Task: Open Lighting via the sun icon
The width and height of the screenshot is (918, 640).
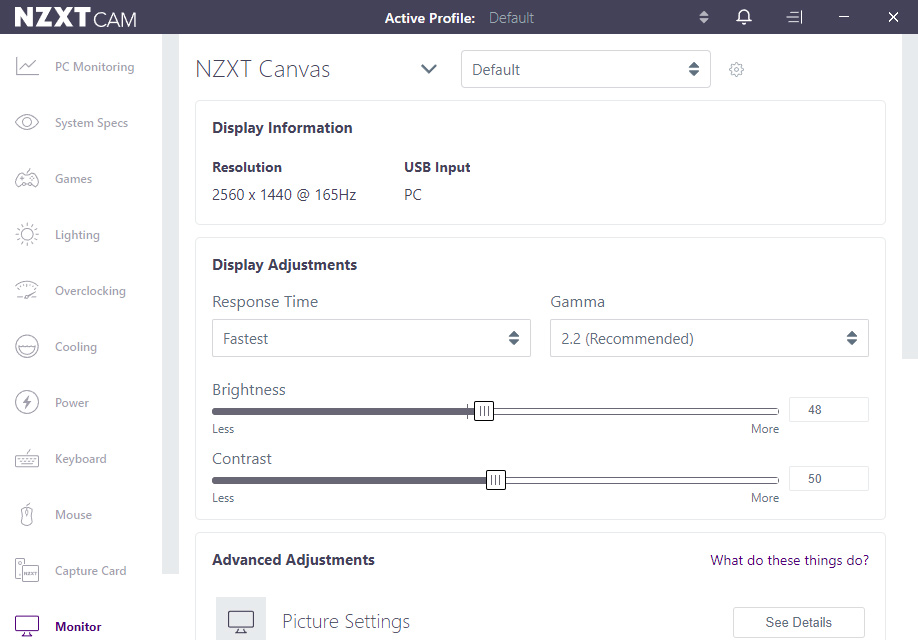Action: (x=27, y=235)
